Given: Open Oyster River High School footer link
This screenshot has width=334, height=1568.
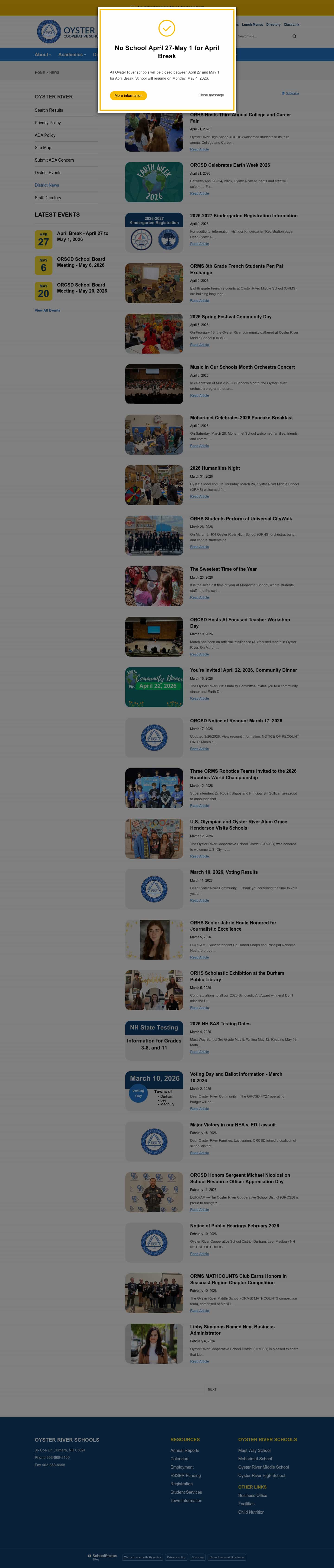Looking at the screenshot, I should point(262,1476).
